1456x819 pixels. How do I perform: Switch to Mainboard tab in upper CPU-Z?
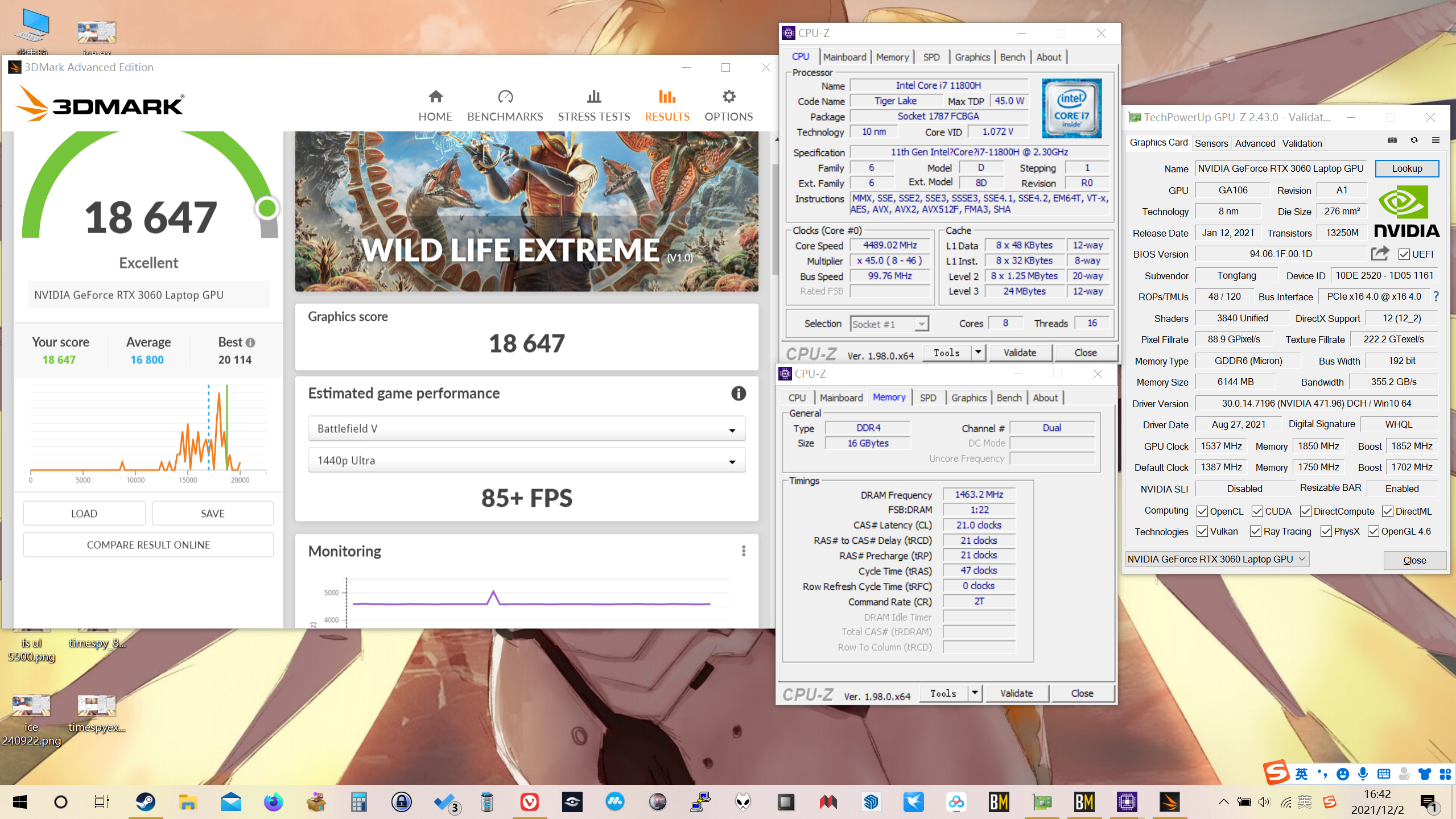(844, 57)
